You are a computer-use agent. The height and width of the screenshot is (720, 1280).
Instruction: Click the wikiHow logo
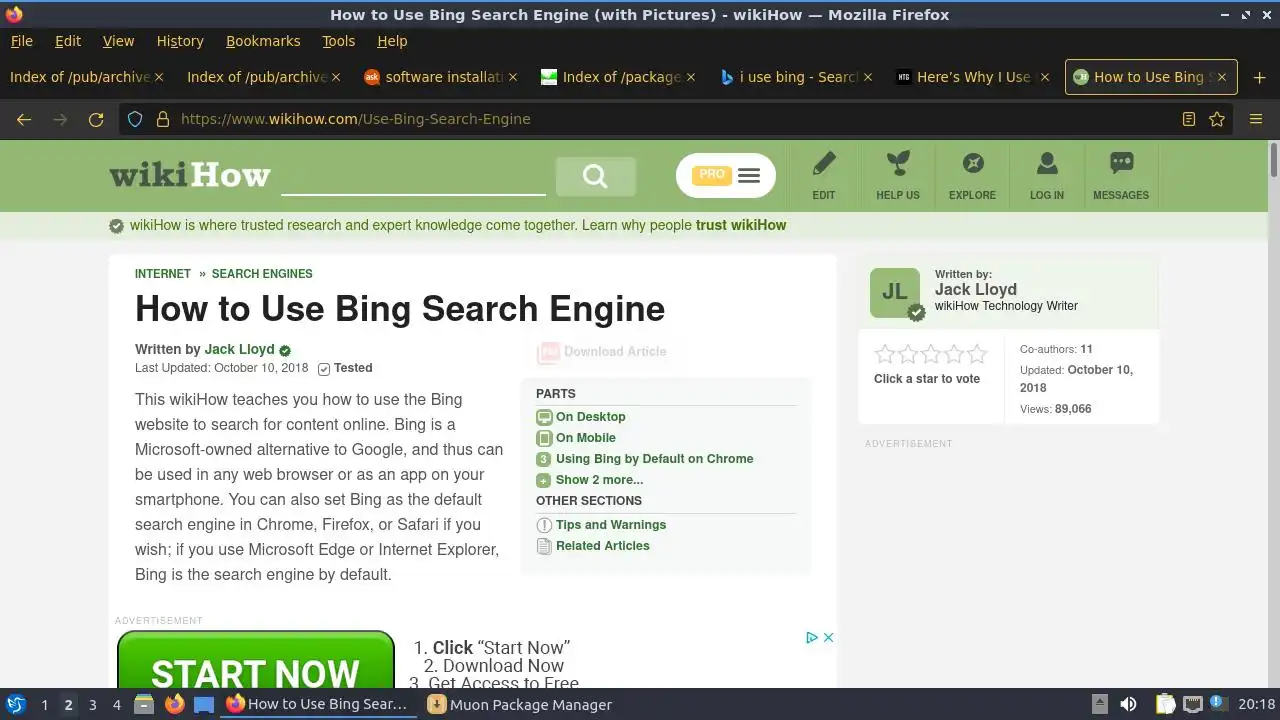point(190,176)
